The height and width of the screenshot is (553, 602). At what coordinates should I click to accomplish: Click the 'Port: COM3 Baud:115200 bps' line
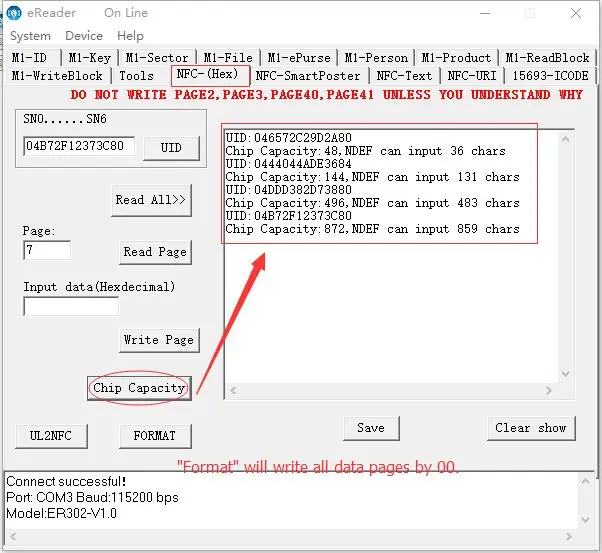[93, 498]
